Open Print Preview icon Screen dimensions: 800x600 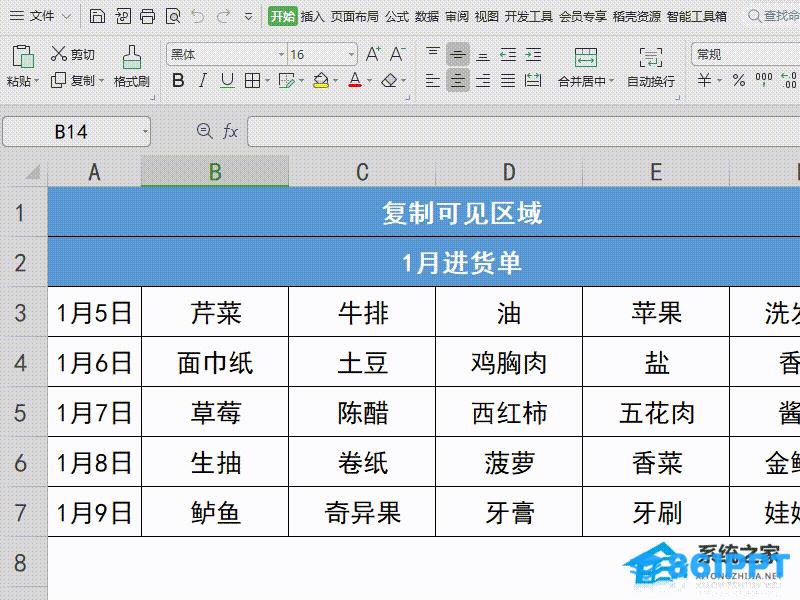click(x=173, y=16)
